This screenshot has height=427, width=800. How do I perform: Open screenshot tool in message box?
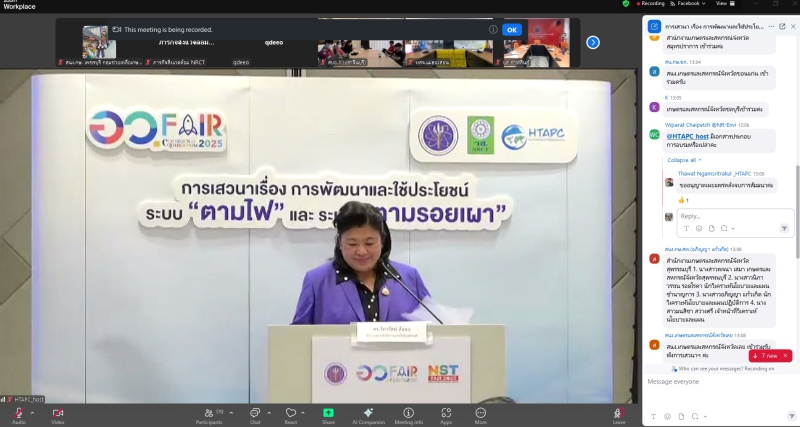point(695,416)
